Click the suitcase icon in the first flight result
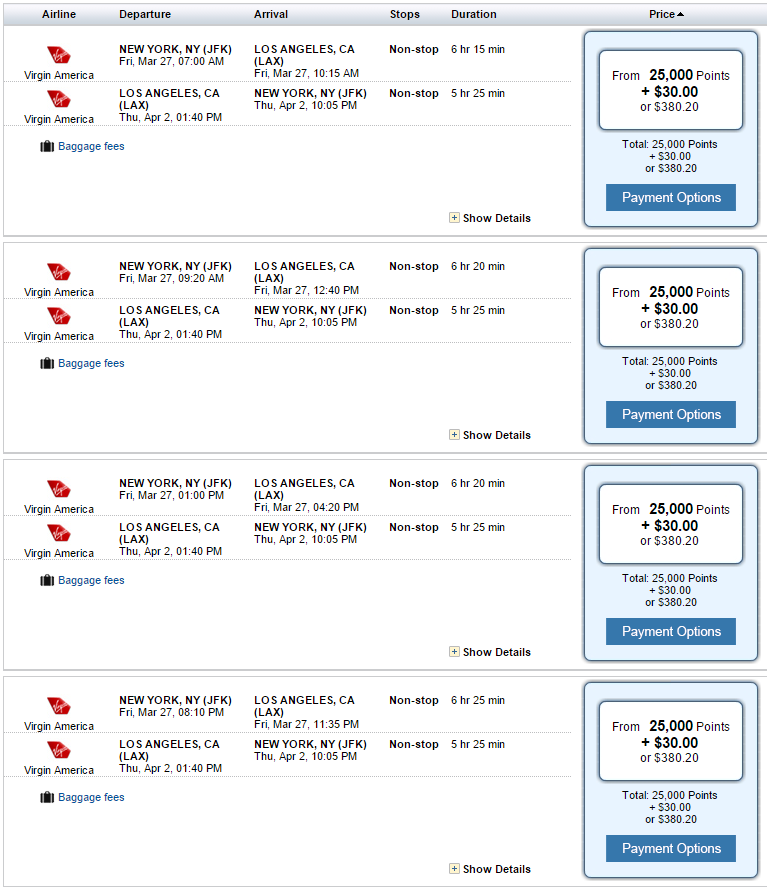This screenshot has width=767, height=887. [47, 147]
